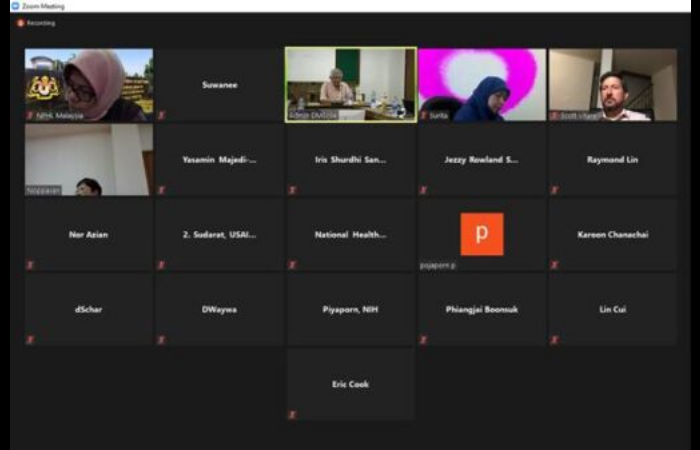Image resolution: width=700 pixels, height=450 pixels.
Task: Select Scott's video tile
Action: tap(613, 85)
